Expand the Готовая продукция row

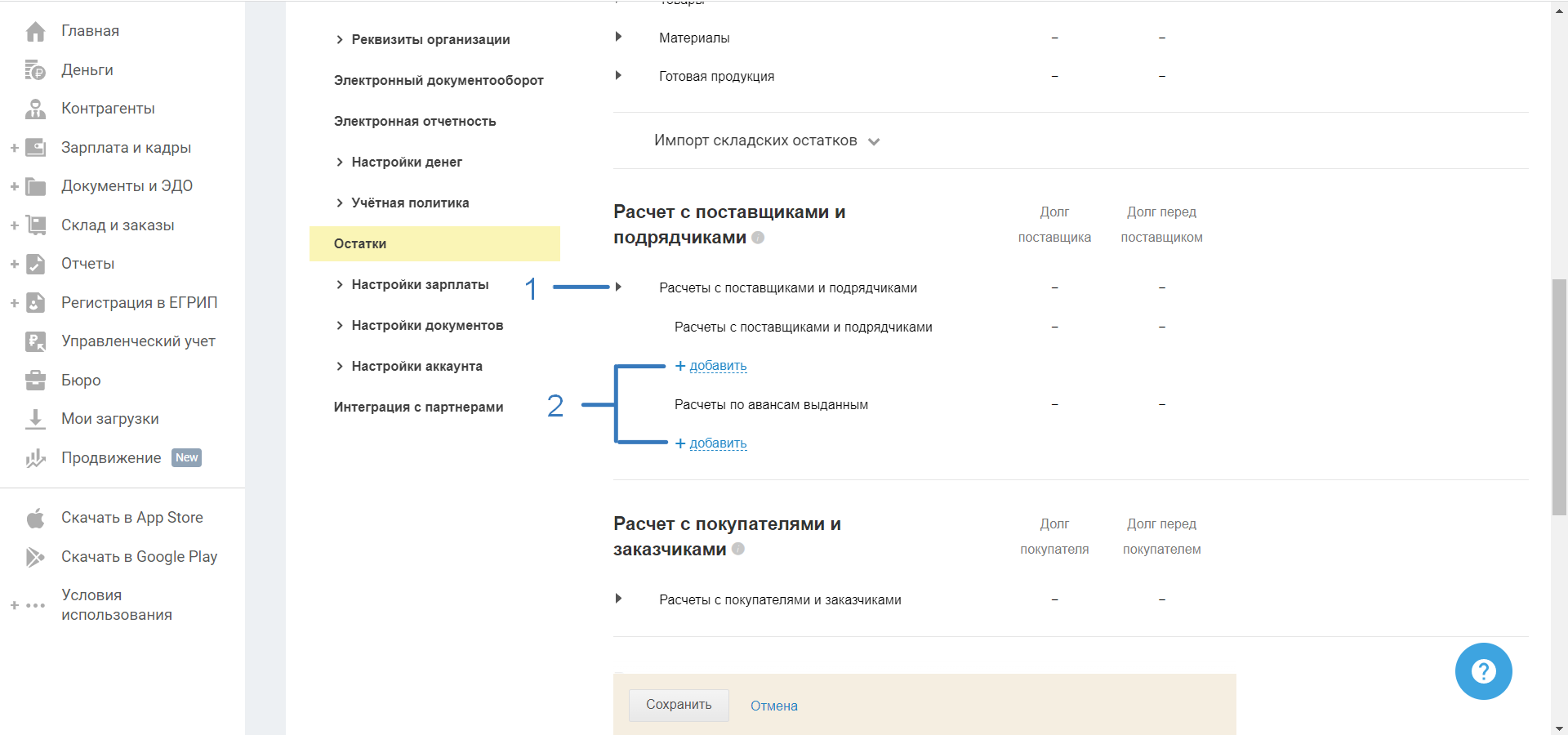tap(618, 75)
